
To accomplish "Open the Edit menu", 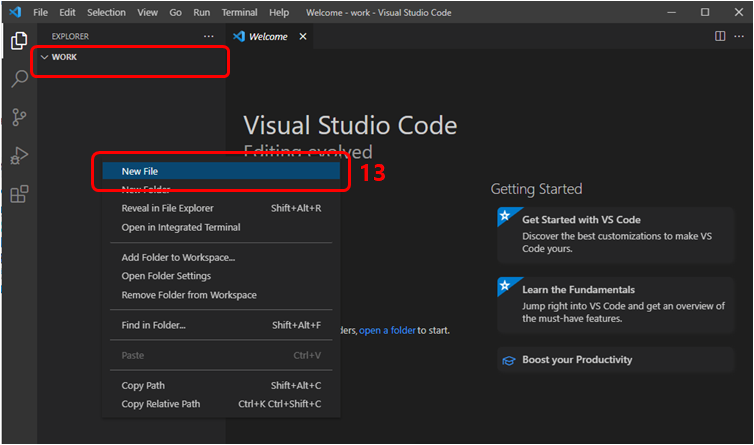I will [67, 13].
